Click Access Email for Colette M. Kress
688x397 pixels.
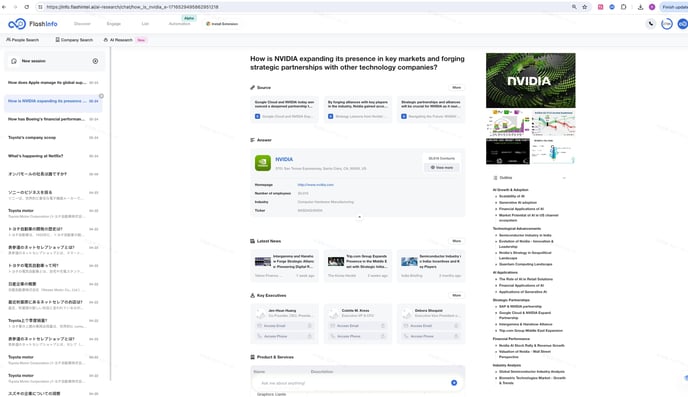tap(358, 326)
